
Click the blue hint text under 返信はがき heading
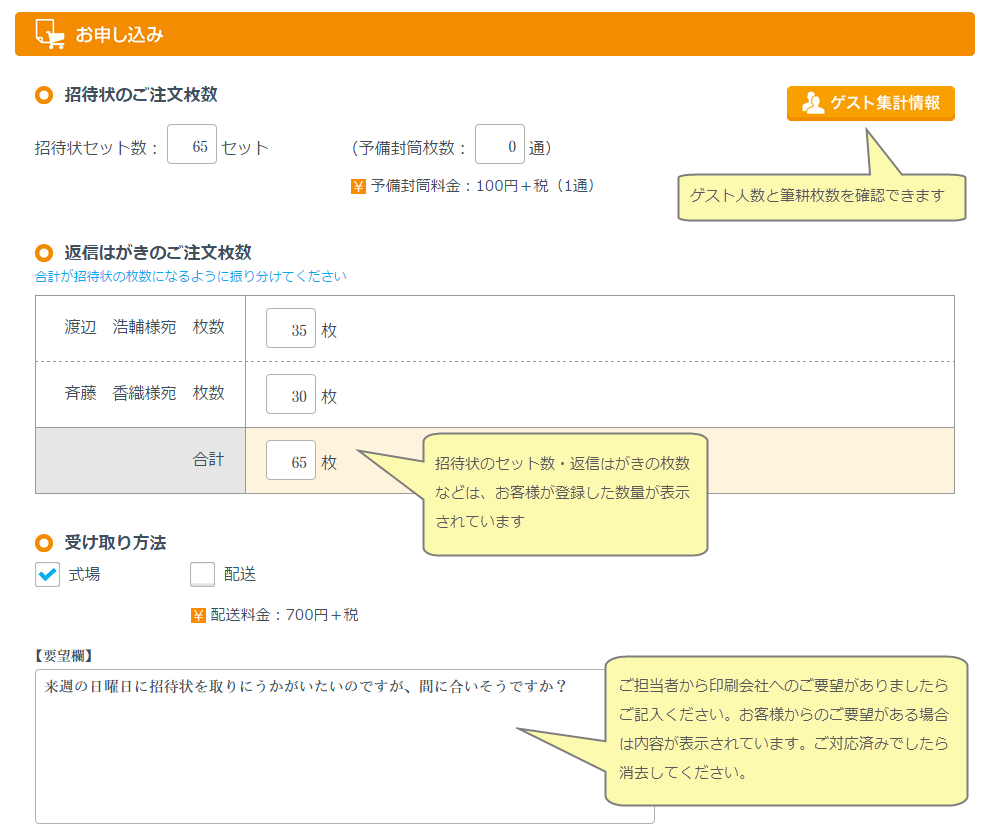click(x=191, y=277)
